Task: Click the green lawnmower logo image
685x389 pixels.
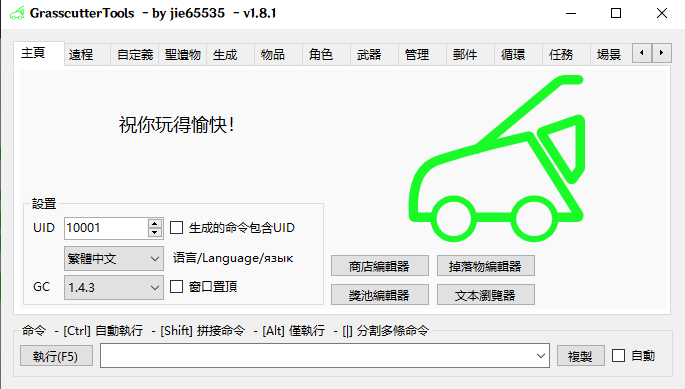Action: (x=497, y=159)
